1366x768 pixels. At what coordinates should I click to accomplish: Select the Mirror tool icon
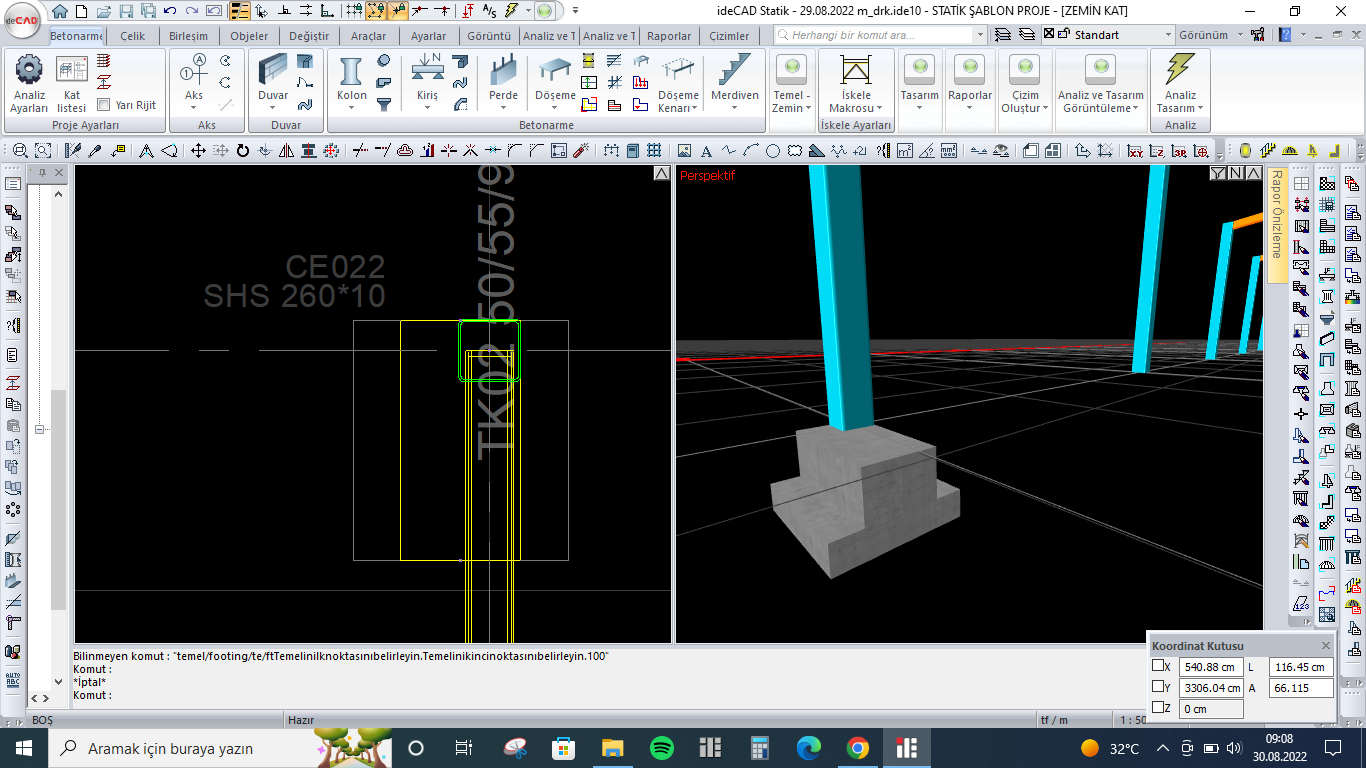[x=286, y=151]
